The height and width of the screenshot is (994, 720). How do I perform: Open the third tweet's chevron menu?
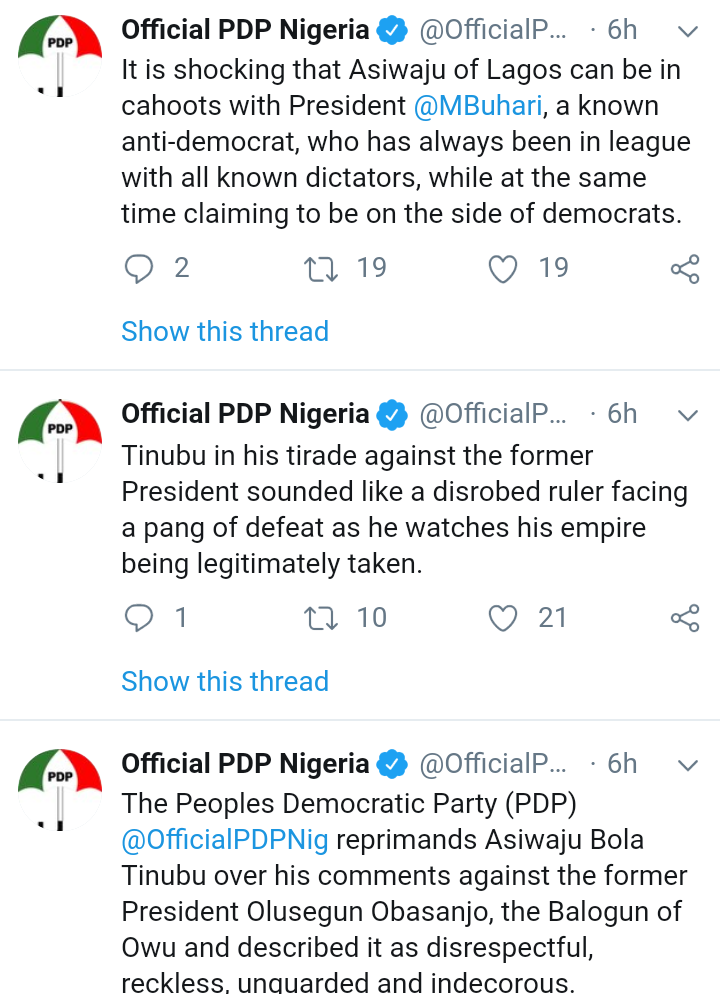687,765
